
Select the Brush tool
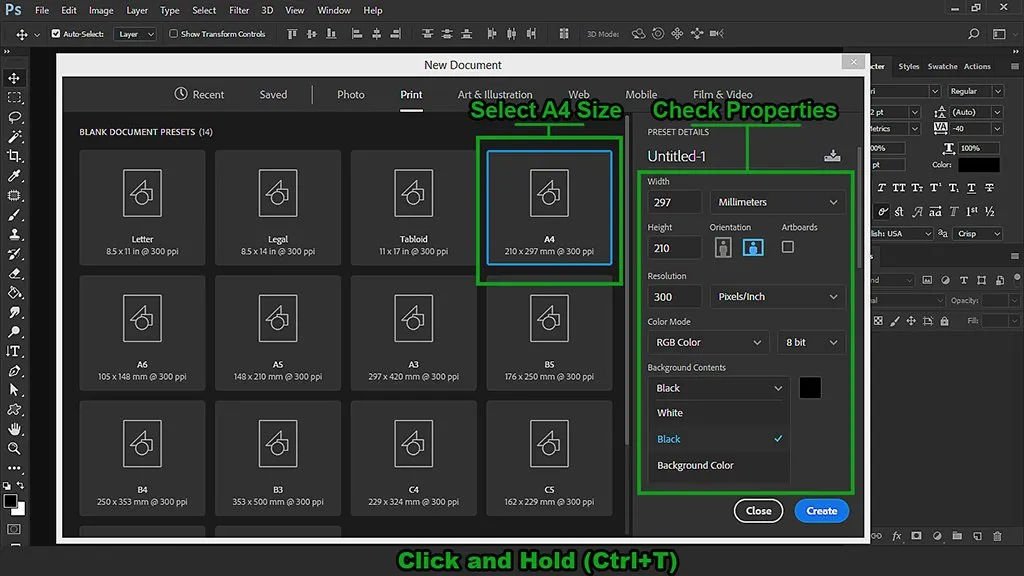coord(14,215)
